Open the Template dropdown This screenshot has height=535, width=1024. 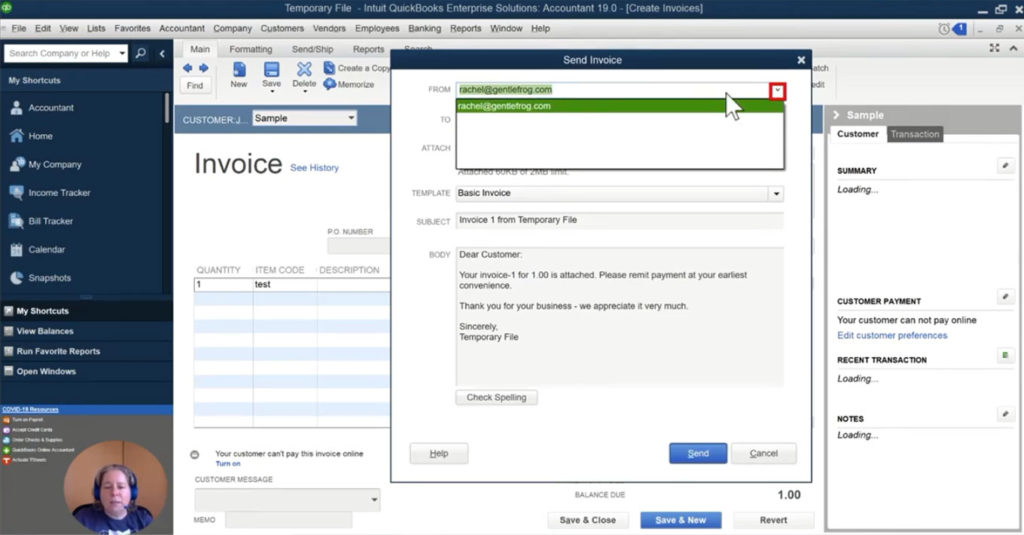click(x=775, y=193)
